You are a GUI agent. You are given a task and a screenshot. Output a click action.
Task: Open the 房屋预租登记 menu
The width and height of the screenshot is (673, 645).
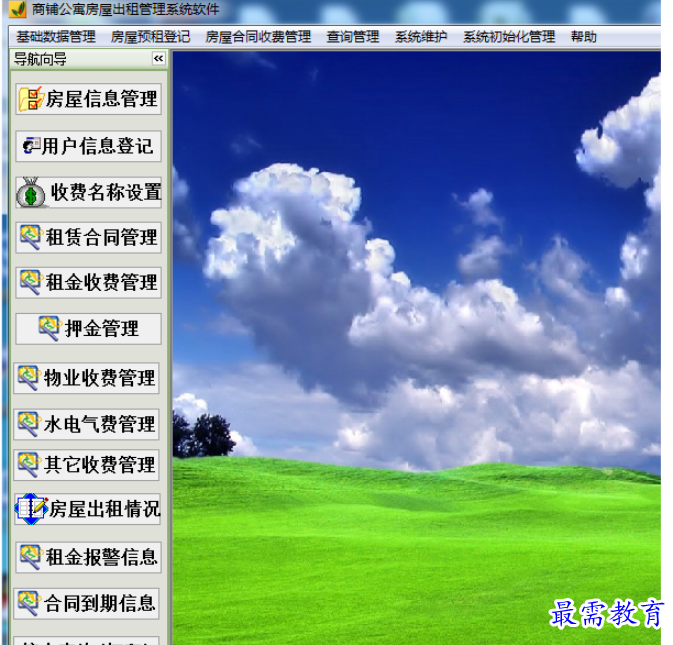[x=150, y=37]
